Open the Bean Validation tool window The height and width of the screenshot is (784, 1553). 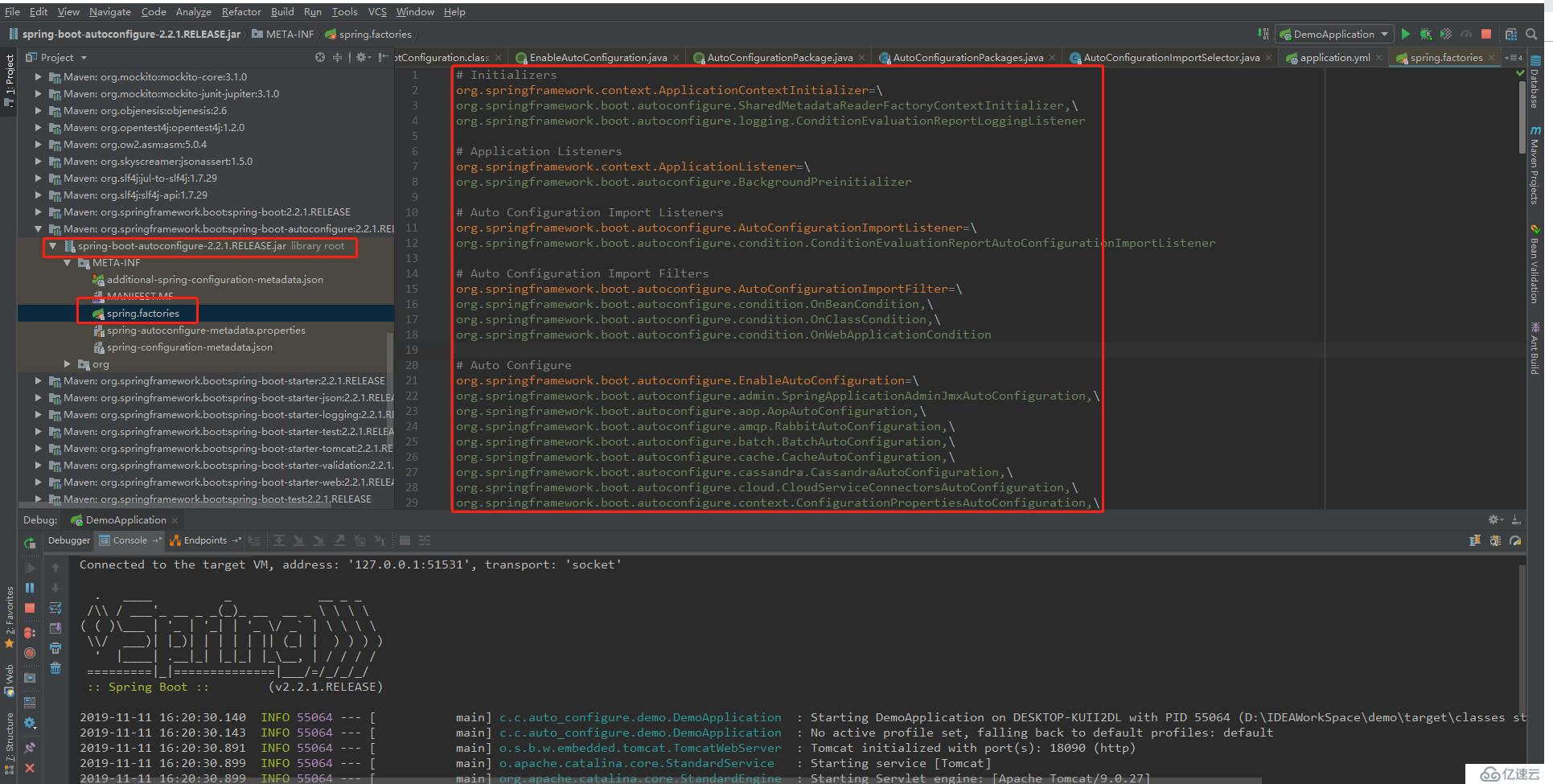tap(1535, 265)
